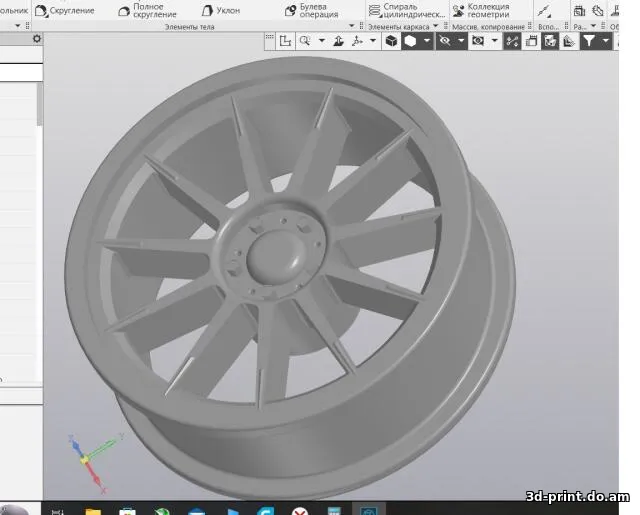The height and width of the screenshot is (515, 640).
Task: Click the coordinate system origin triad
Action: pyautogui.click(x=84, y=460)
